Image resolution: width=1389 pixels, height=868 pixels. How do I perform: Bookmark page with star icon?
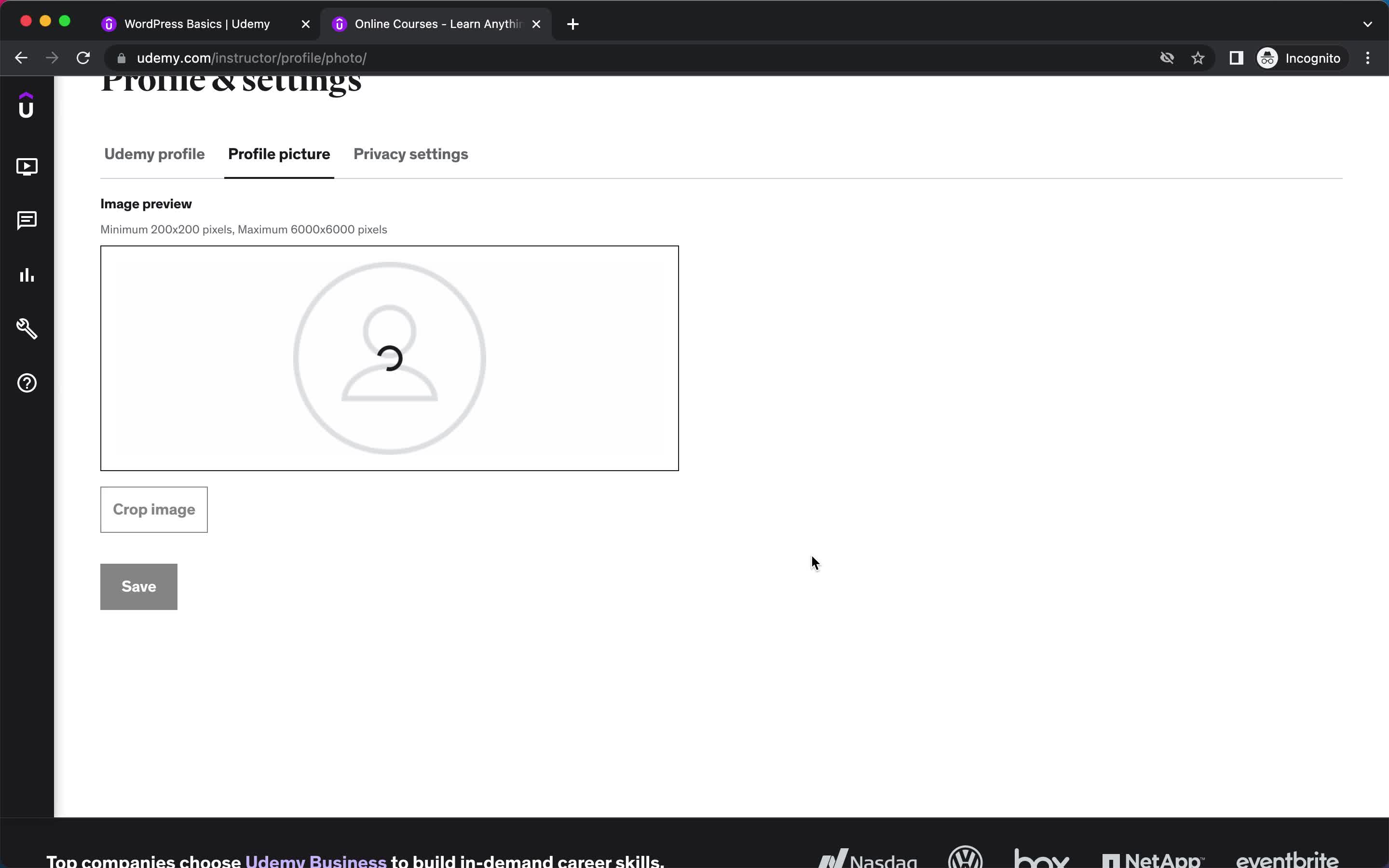click(1198, 58)
